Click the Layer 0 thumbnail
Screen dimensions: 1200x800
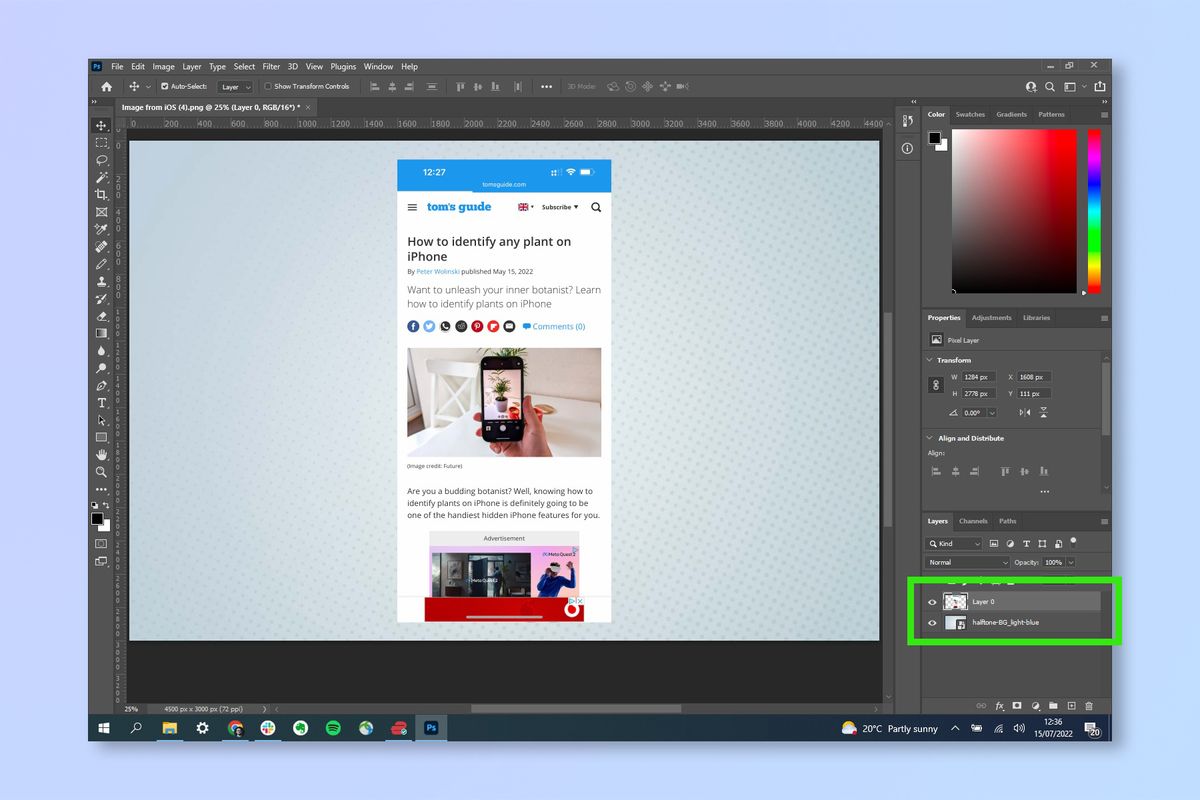point(955,602)
